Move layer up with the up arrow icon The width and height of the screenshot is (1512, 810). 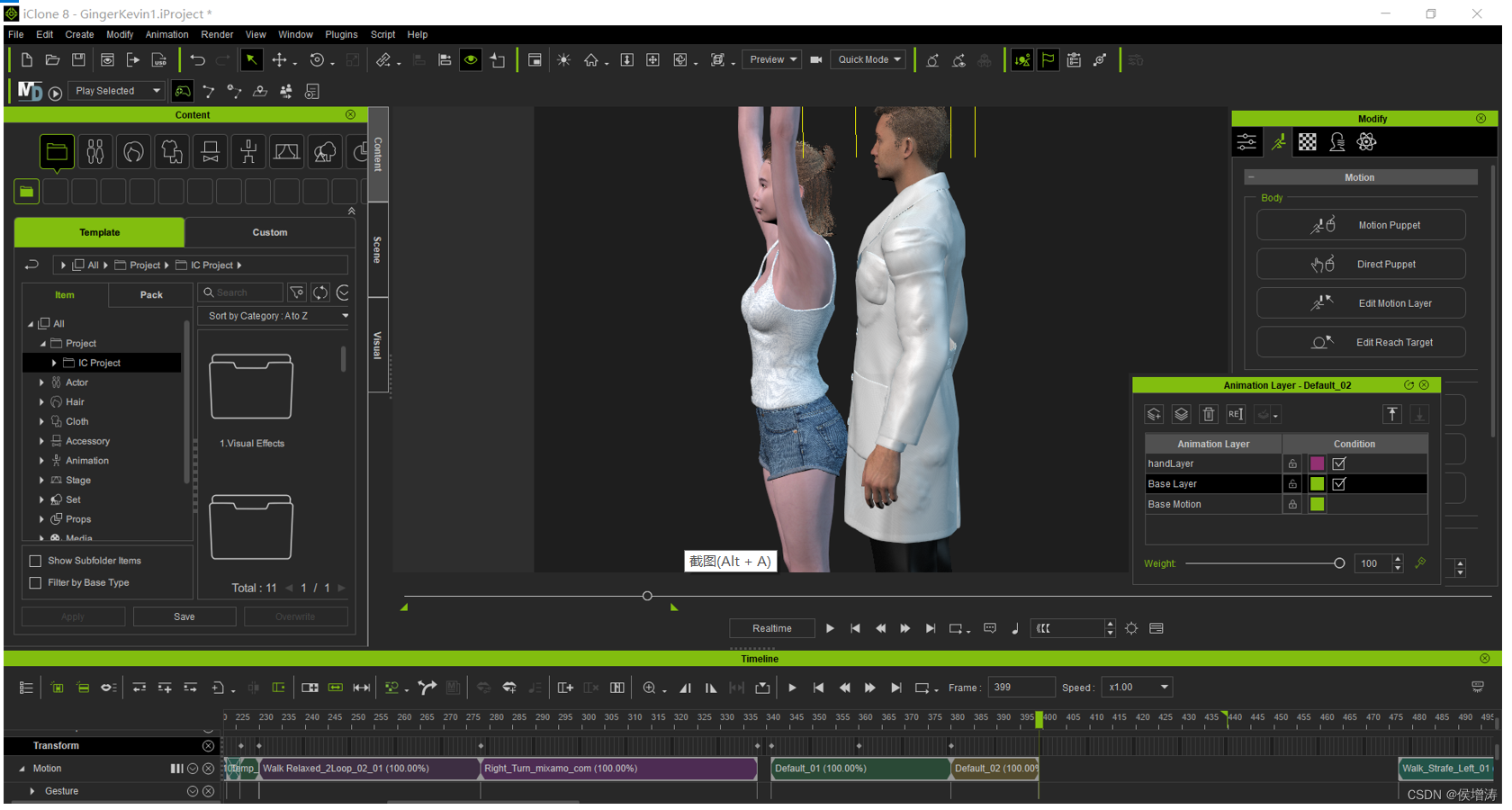[1392, 414]
